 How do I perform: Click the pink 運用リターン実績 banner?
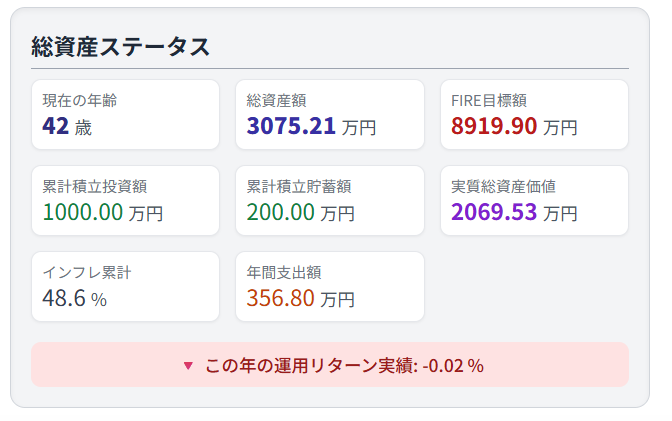(x=330, y=364)
